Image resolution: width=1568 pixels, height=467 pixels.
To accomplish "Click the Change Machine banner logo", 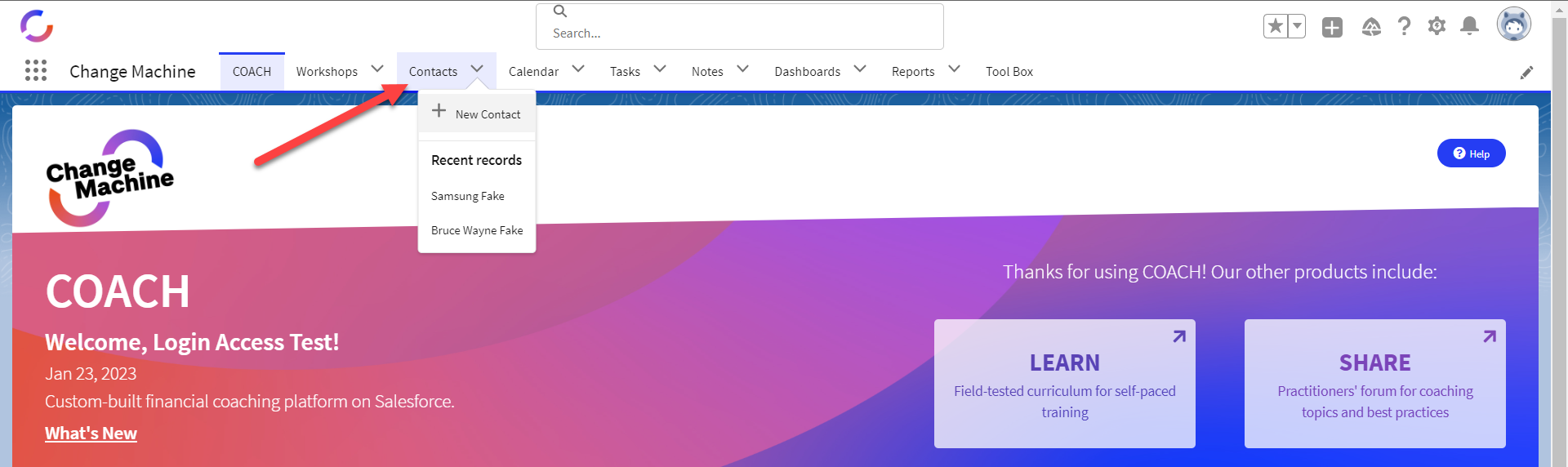I will tap(109, 178).
